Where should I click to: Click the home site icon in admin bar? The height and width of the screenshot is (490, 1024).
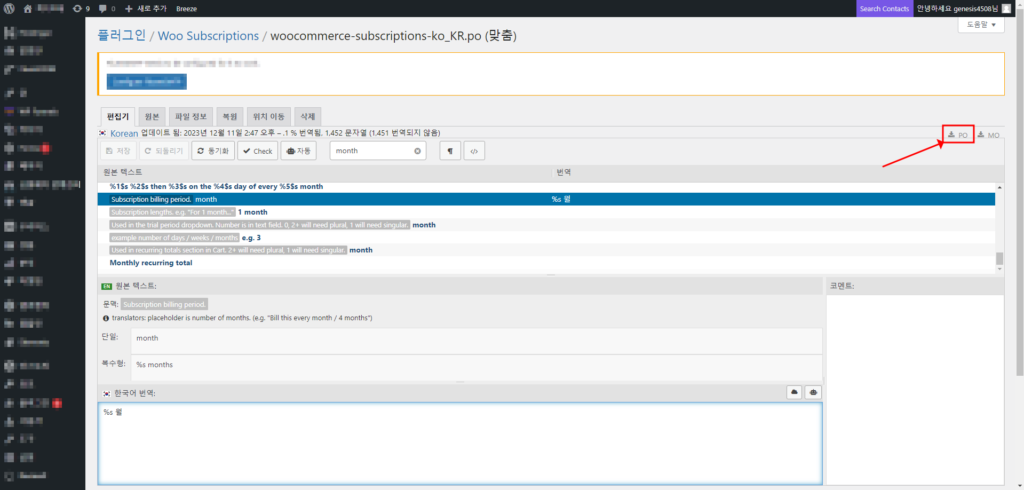tap(27, 8)
